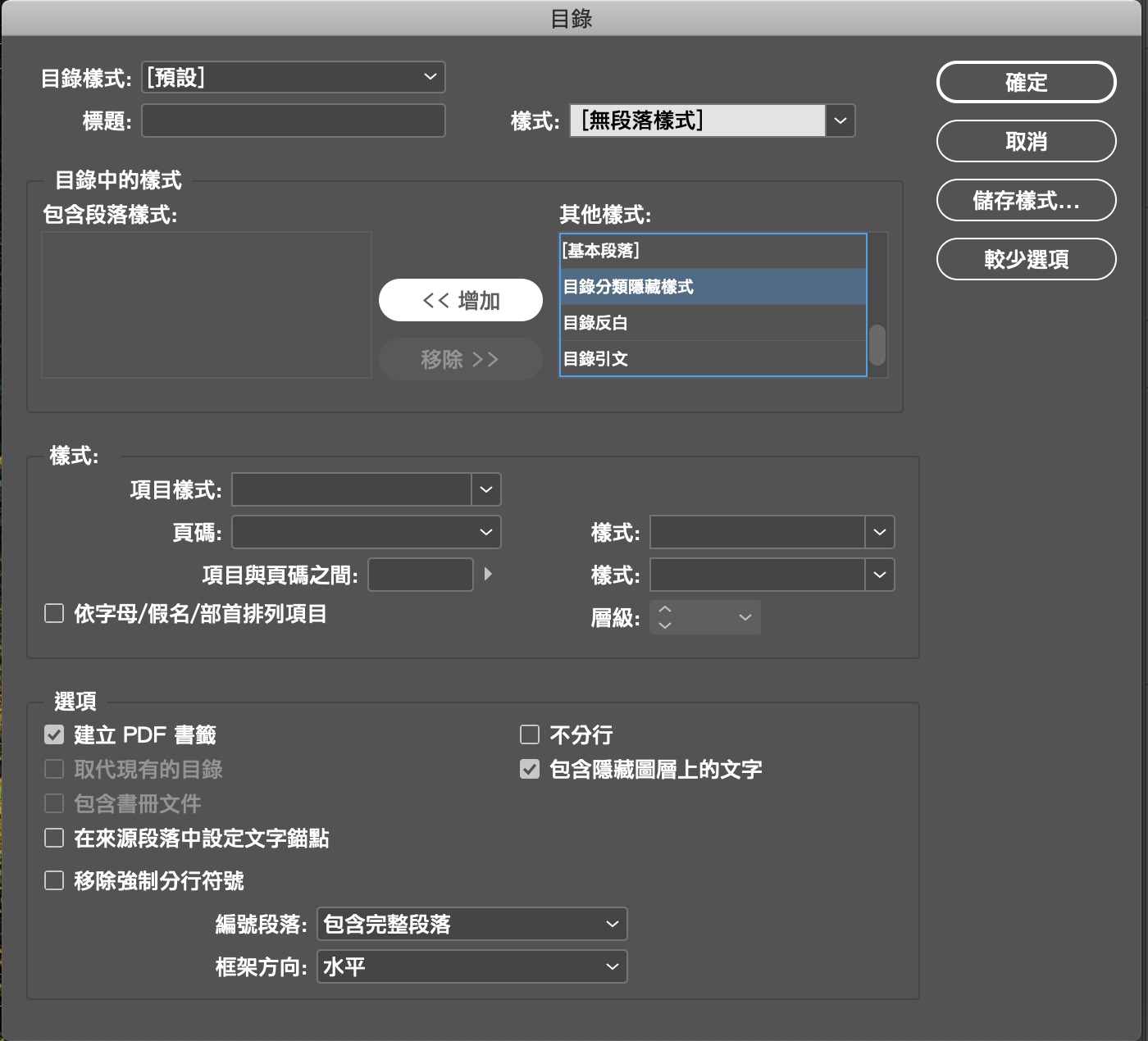Enable the 不分行 checkbox
This screenshot has width=1148, height=1041.
pos(530,734)
